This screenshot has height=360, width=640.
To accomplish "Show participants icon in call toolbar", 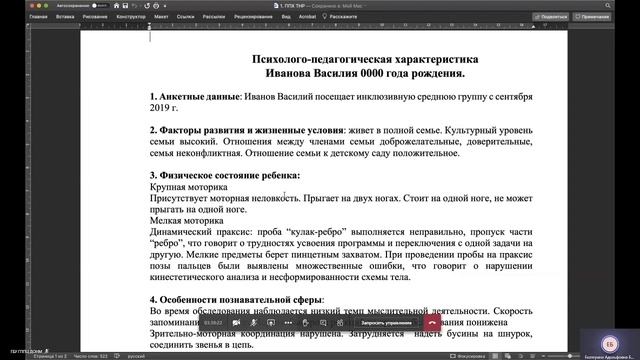I will click(340, 323).
